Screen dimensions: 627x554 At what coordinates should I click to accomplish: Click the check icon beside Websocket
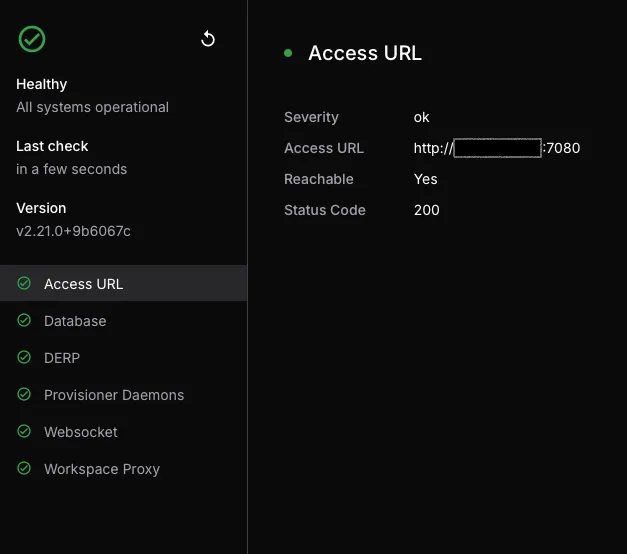pos(24,432)
